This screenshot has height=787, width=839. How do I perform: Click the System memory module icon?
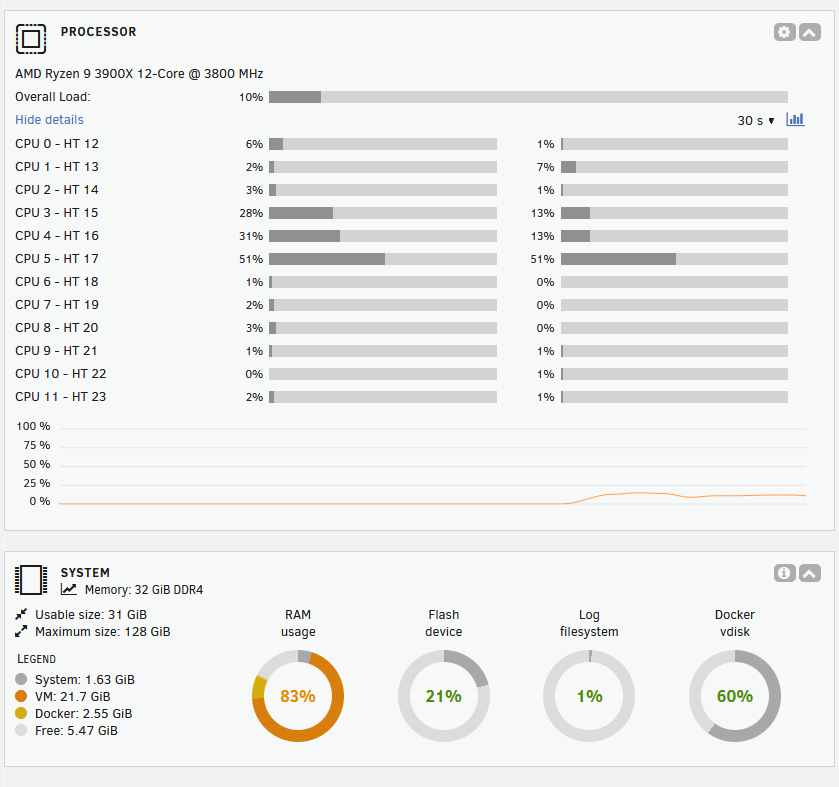click(x=31, y=580)
